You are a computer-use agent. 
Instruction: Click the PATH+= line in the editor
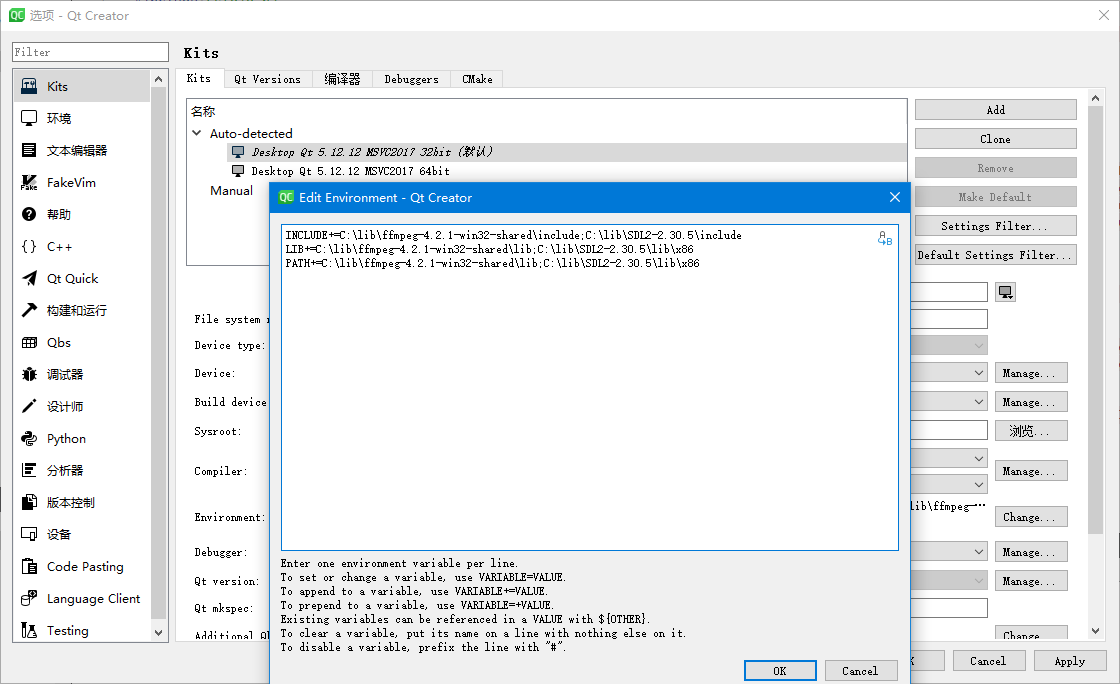tap(492, 263)
